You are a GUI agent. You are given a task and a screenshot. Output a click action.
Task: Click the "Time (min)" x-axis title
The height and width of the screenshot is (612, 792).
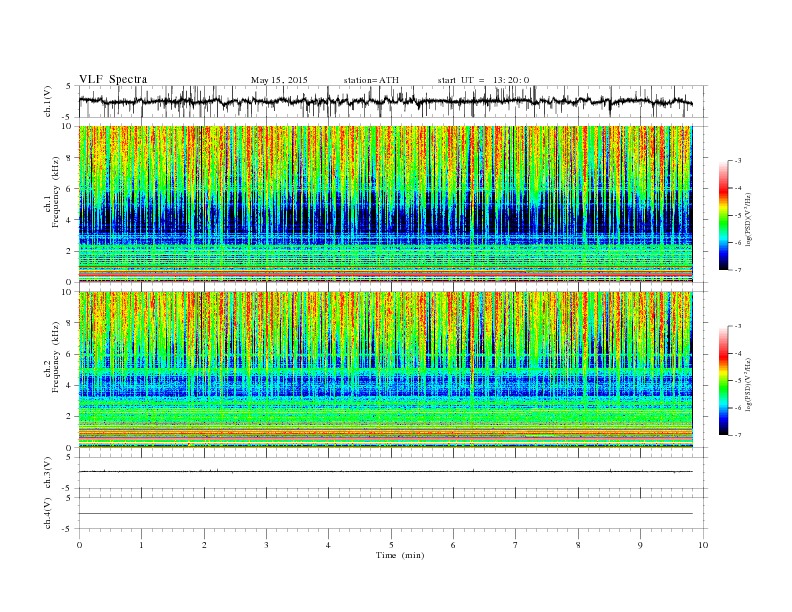[x=400, y=555]
